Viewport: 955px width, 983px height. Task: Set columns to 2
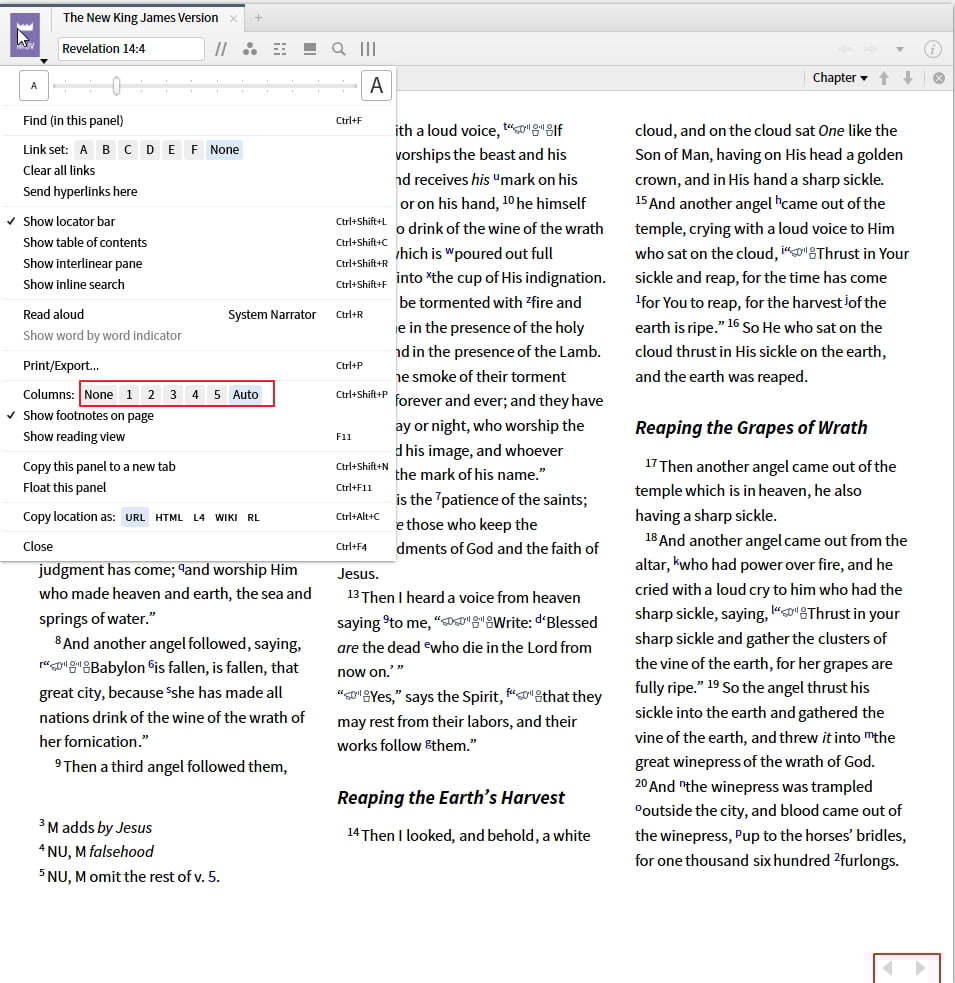(x=151, y=394)
